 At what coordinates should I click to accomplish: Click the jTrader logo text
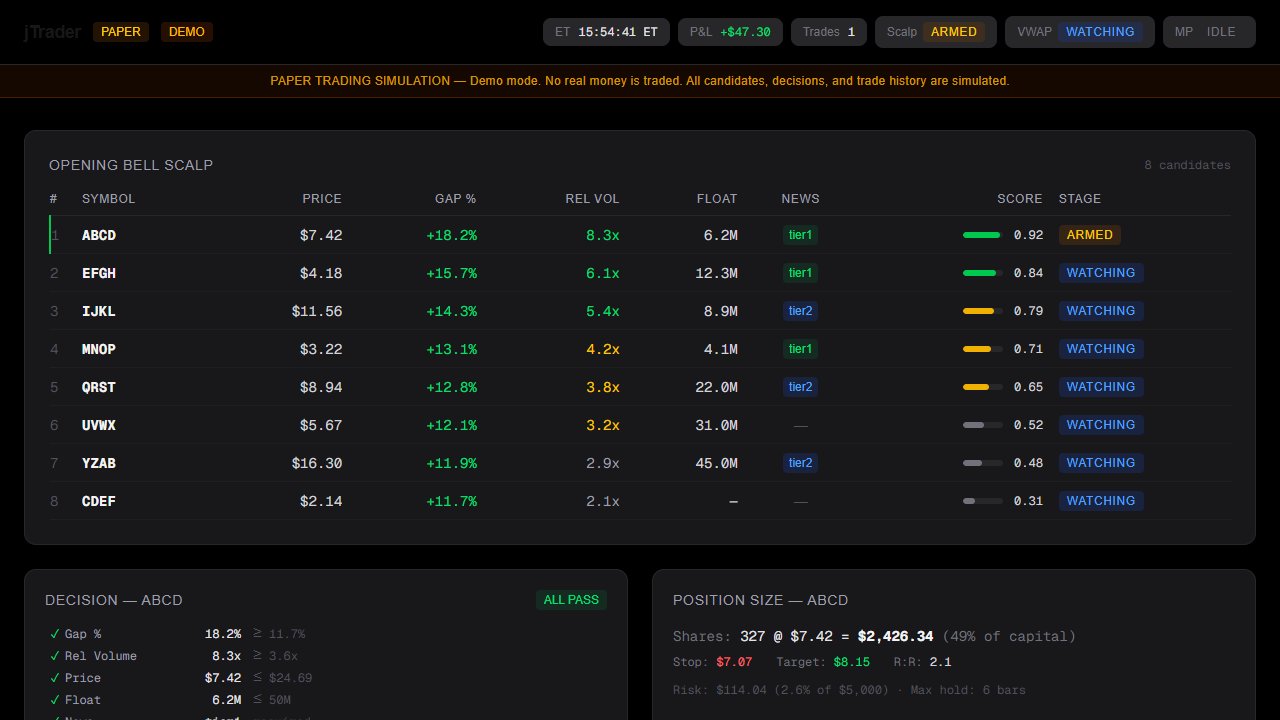(53, 32)
